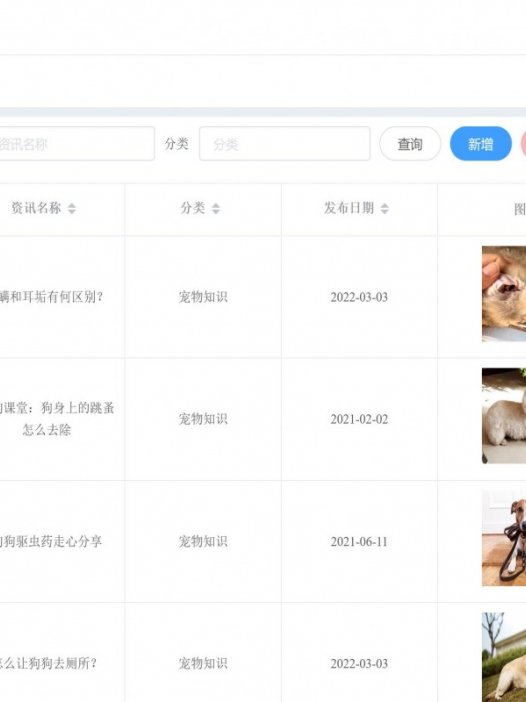Open the flea article fluffy dog thumbnail

tap(504, 416)
